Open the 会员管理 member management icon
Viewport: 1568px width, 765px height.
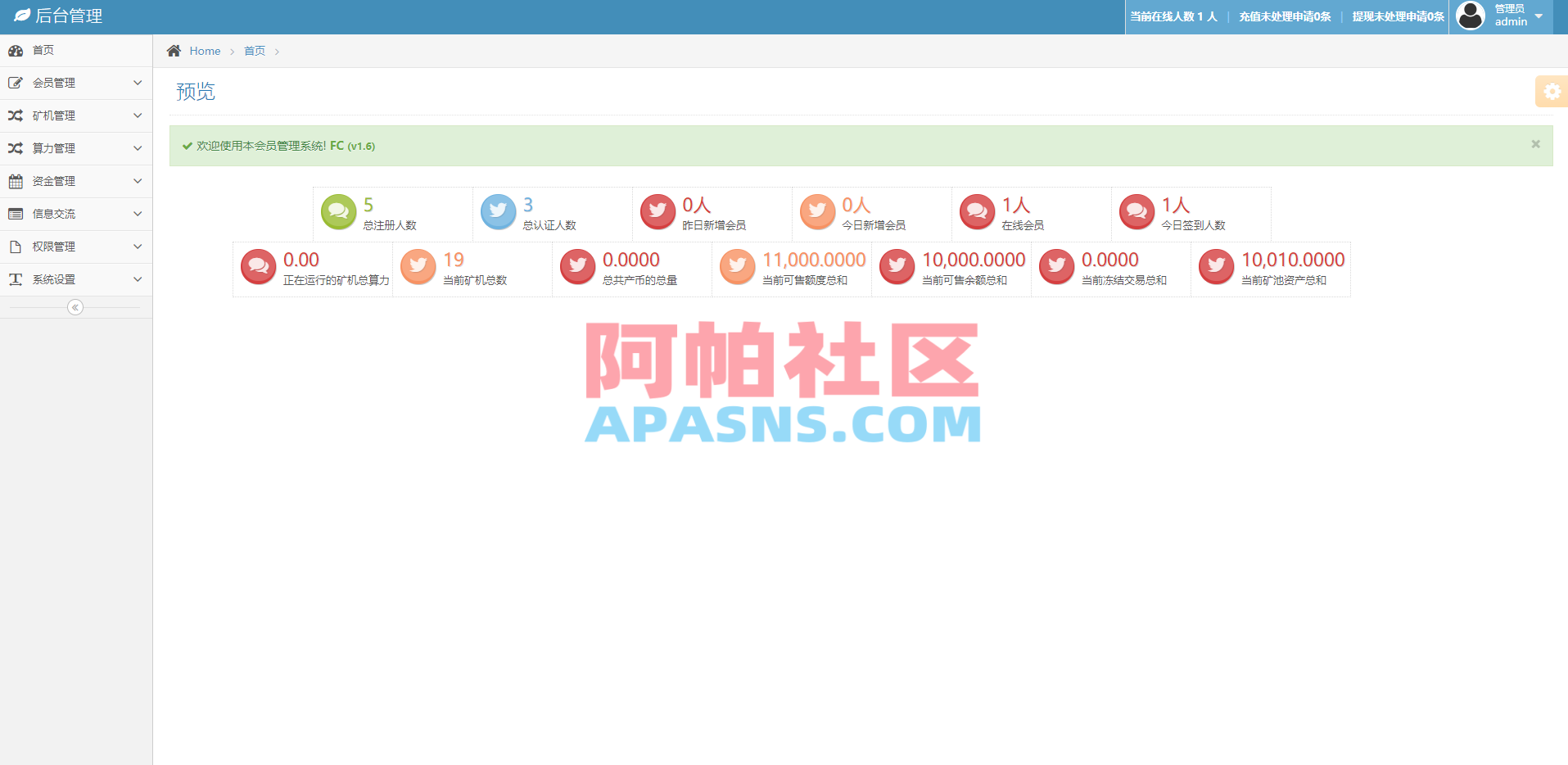[15, 83]
